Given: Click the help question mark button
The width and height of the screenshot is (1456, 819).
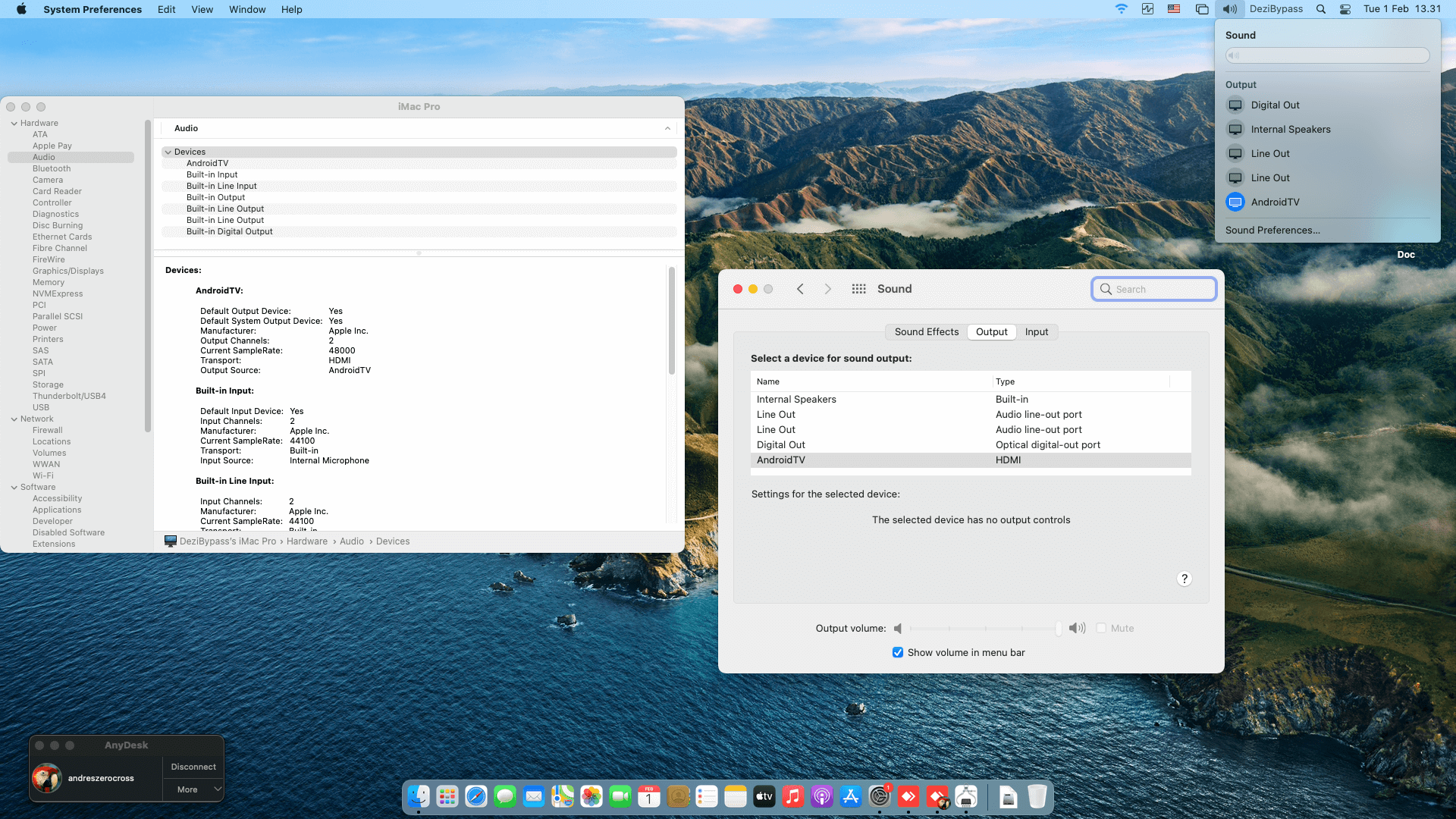Looking at the screenshot, I should [1184, 579].
